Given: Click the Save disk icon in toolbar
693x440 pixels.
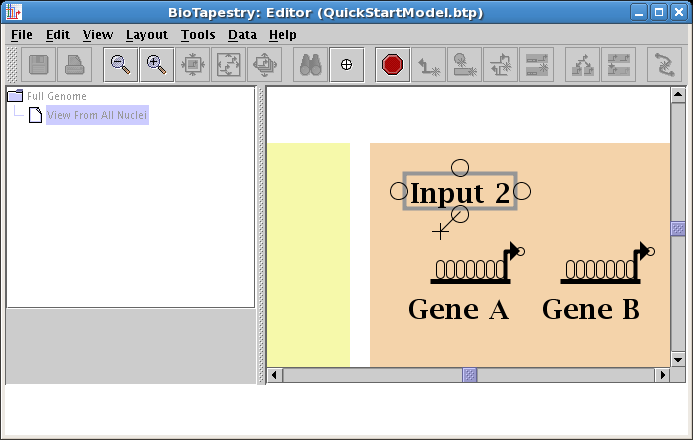Looking at the screenshot, I should [x=39, y=65].
